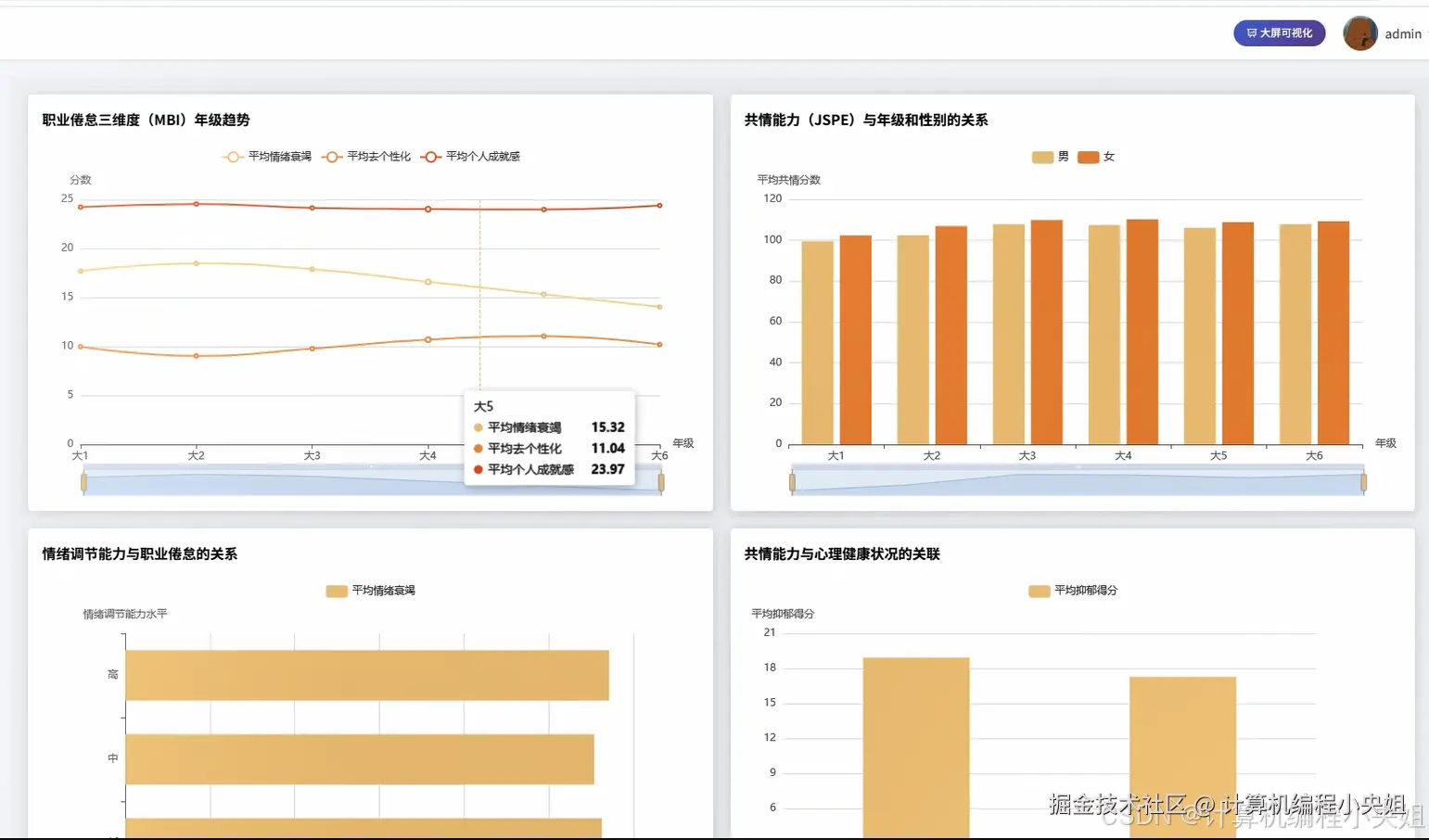Toggle the 女 legend in JSPE chart
Viewport: 1429px width, 840px height.
tap(1096, 157)
